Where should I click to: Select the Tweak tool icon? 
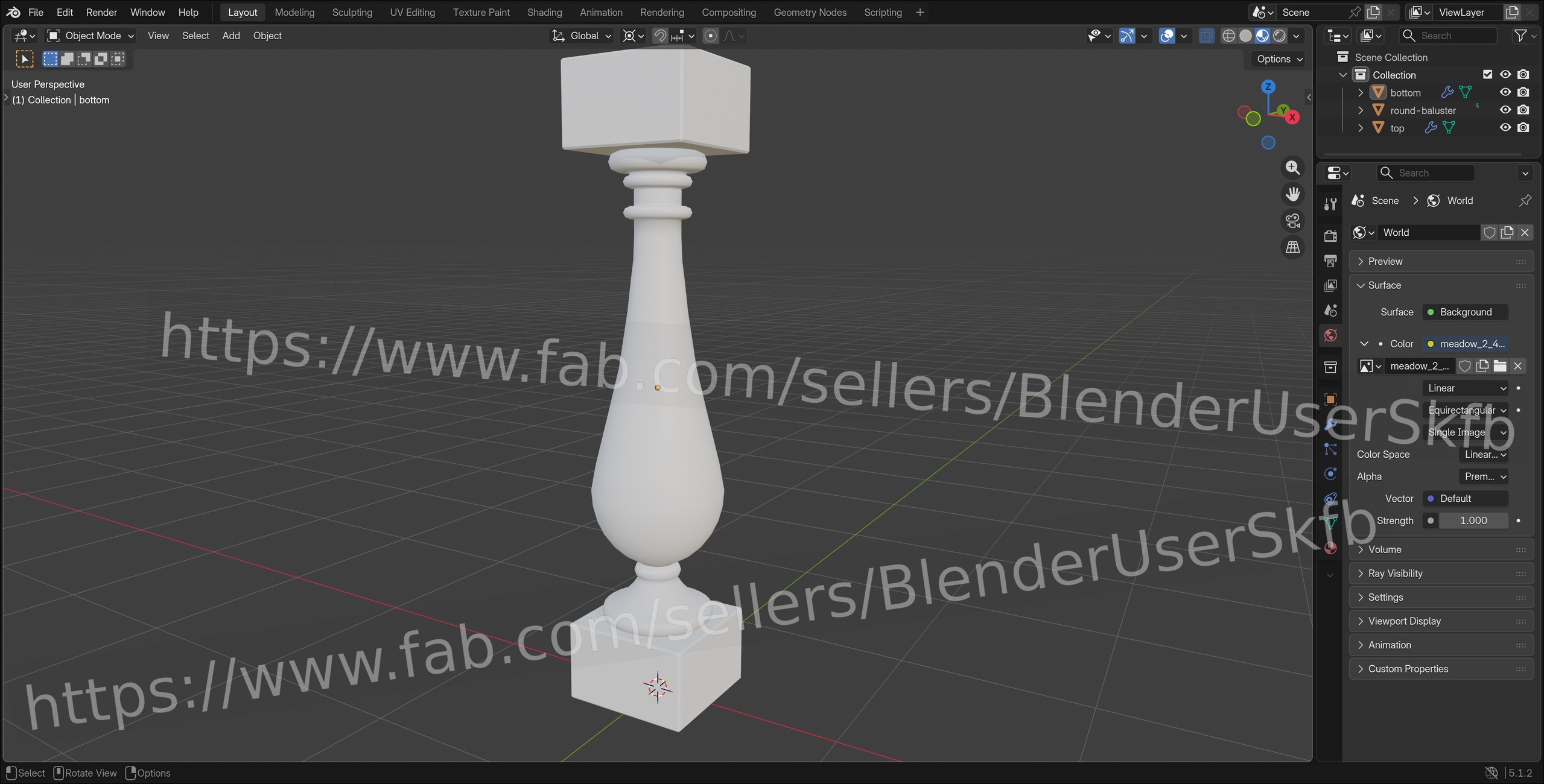(x=24, y=59)
